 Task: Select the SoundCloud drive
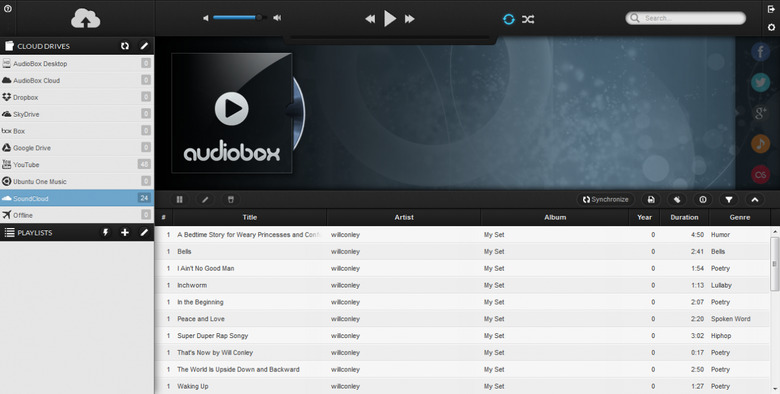click(x=77, y=198)
